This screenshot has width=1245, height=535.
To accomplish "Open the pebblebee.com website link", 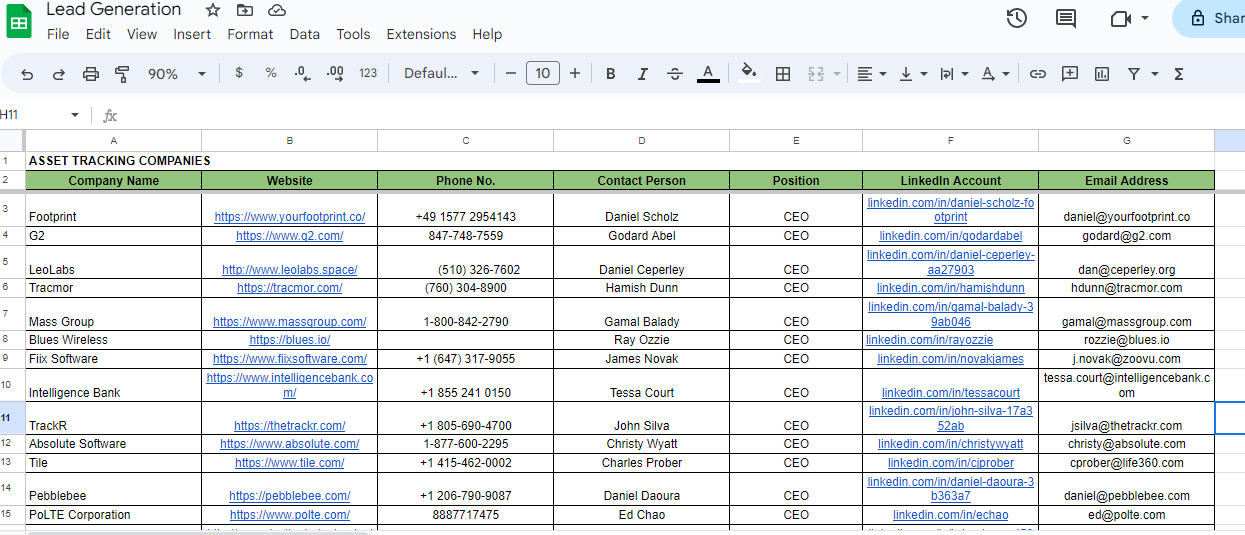I will (290, 496).
